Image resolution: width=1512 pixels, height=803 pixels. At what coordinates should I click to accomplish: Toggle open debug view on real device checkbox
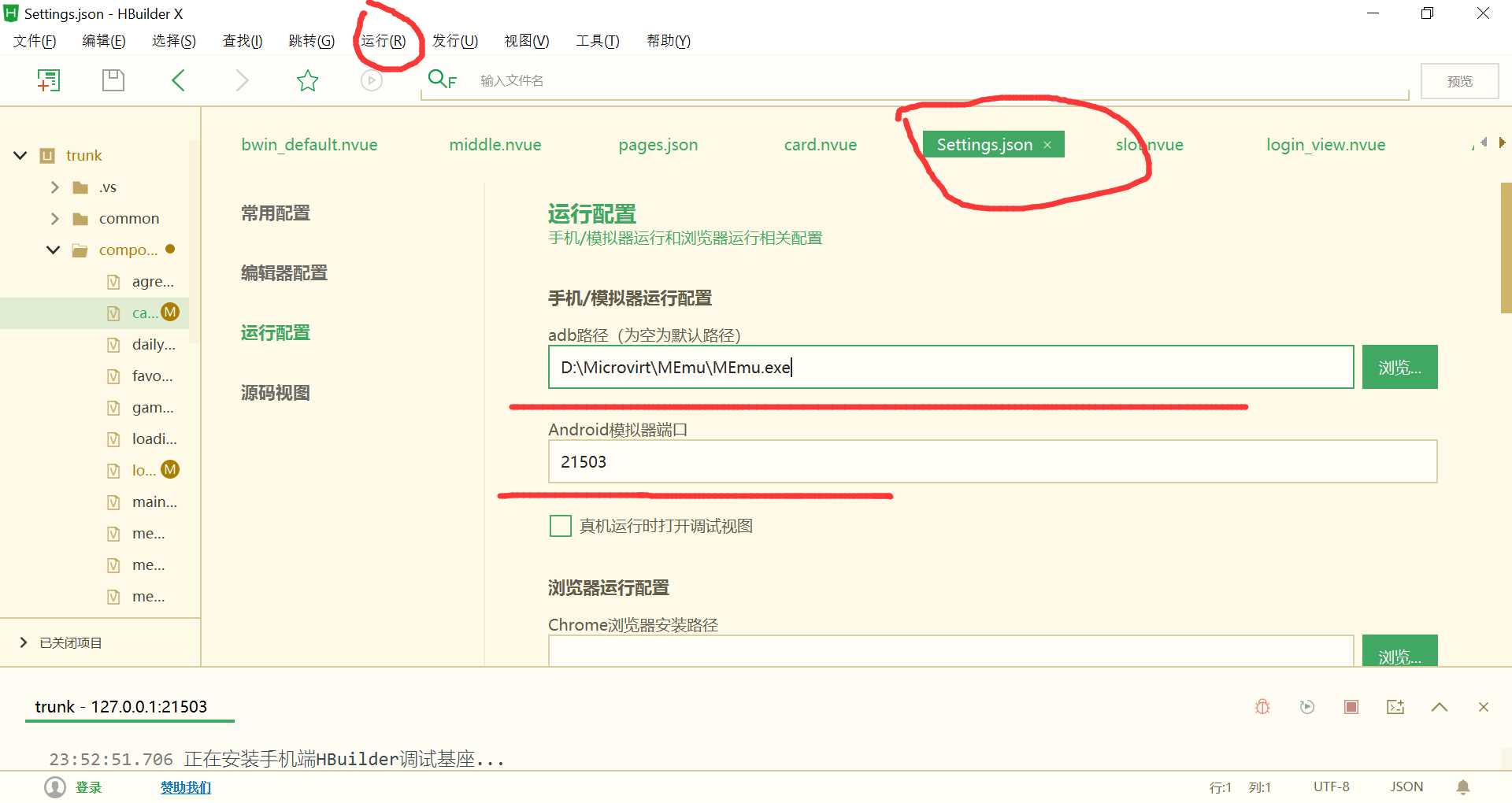click(x=560, y=526)
